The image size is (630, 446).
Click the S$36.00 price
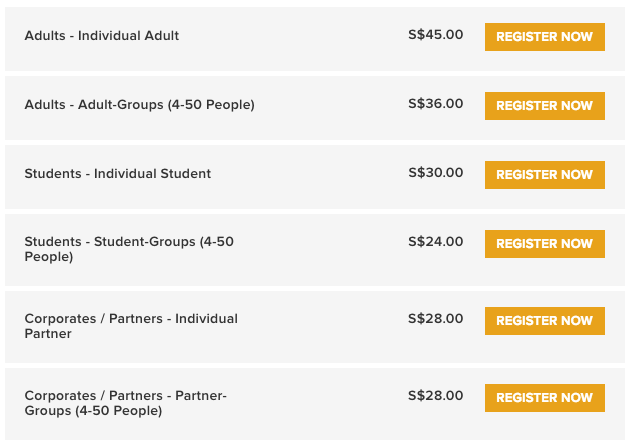pyautogui.click(x=436, y=104)
